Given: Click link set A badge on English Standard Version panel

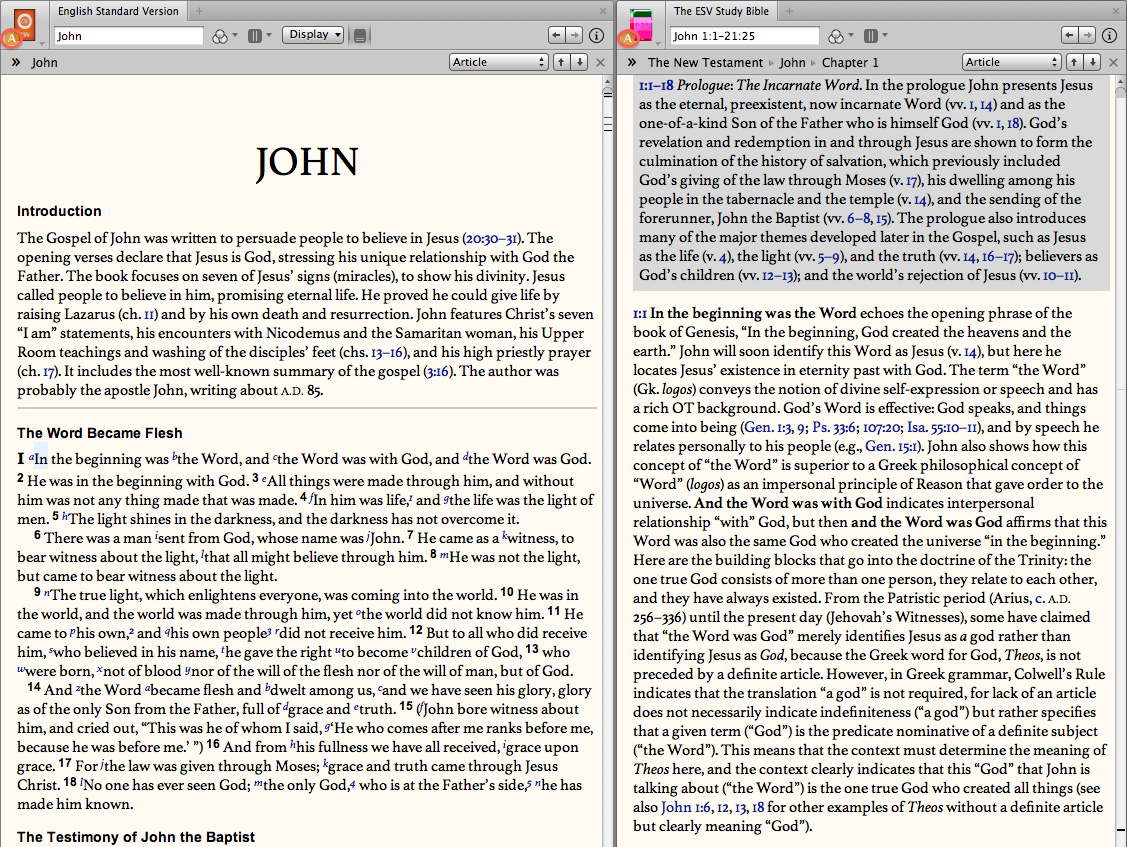Looking at the screenshot, I should pos(12,38).
